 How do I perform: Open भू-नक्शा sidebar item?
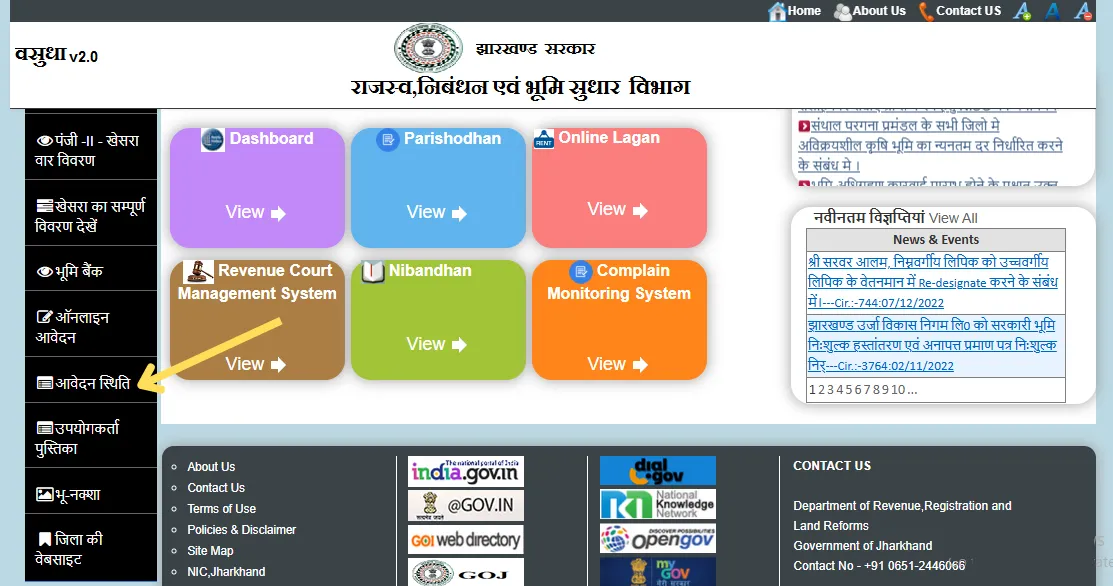[91, 494]
